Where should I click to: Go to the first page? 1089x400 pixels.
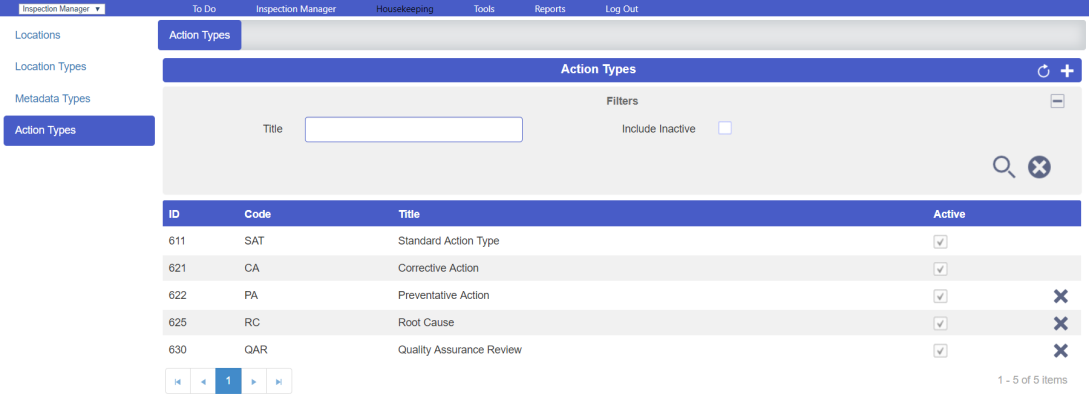178,381
